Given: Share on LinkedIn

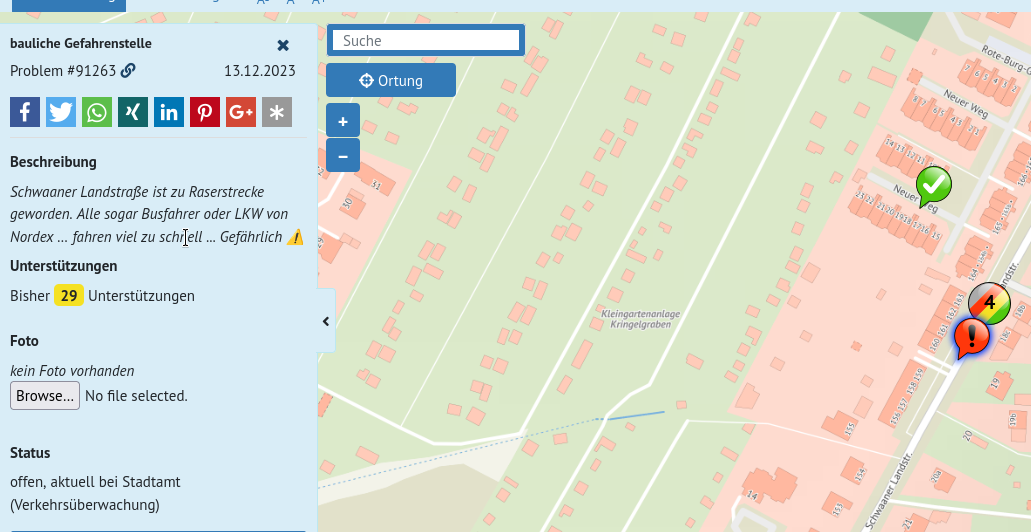Looking at the screenshot, I should (x=169, y=112).
